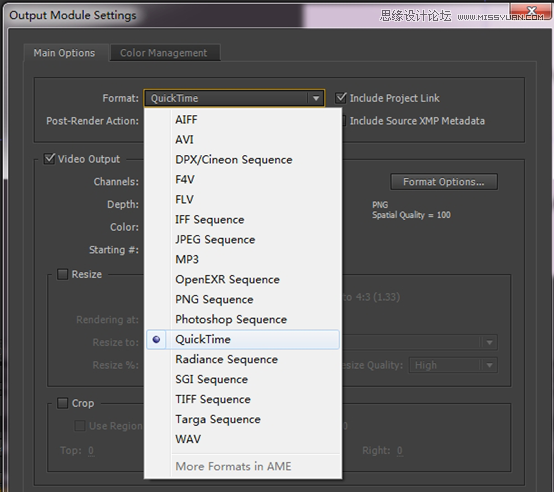Collapse the Format dropdown arrow
554x492 pixels.
[316, 98]
